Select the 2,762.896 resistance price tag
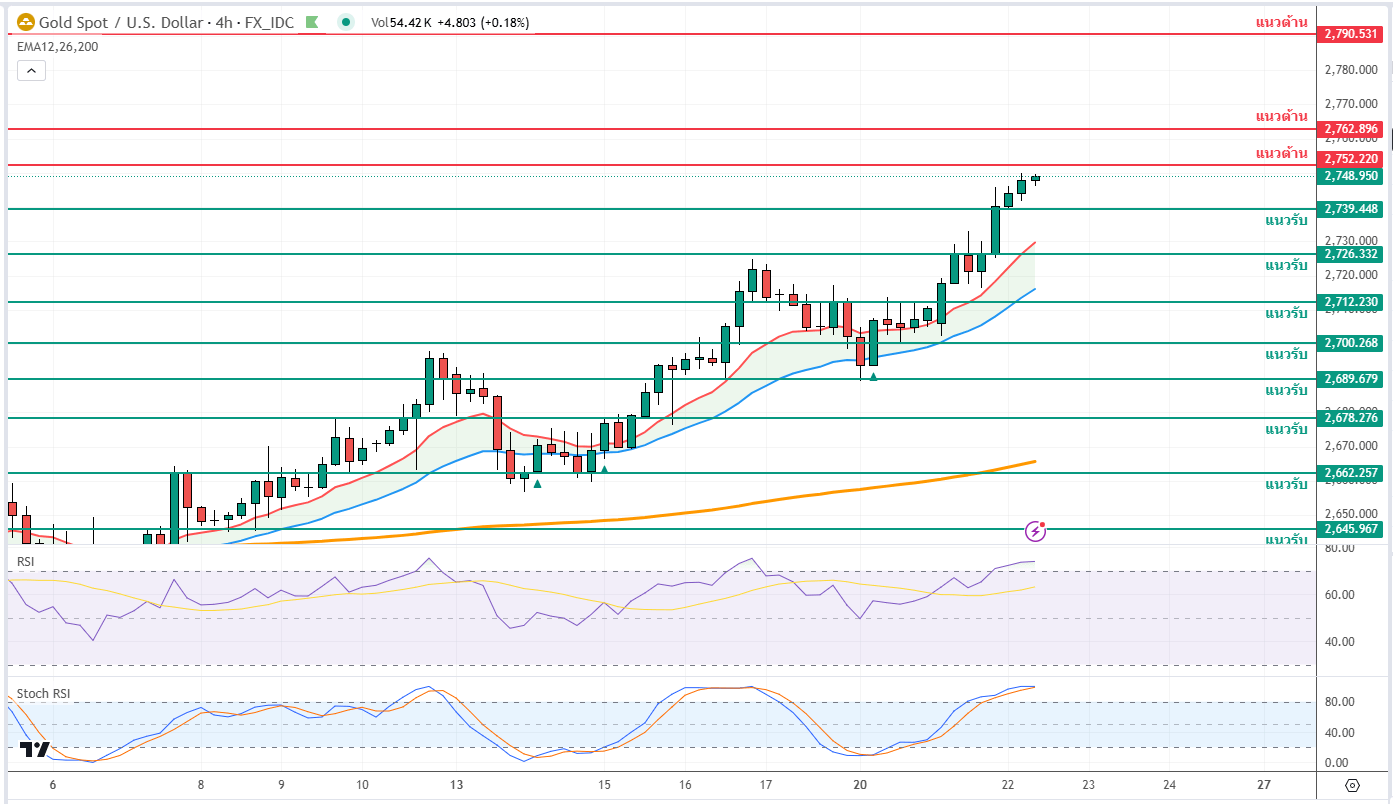1393x804 pixels. click(1350, 129)
